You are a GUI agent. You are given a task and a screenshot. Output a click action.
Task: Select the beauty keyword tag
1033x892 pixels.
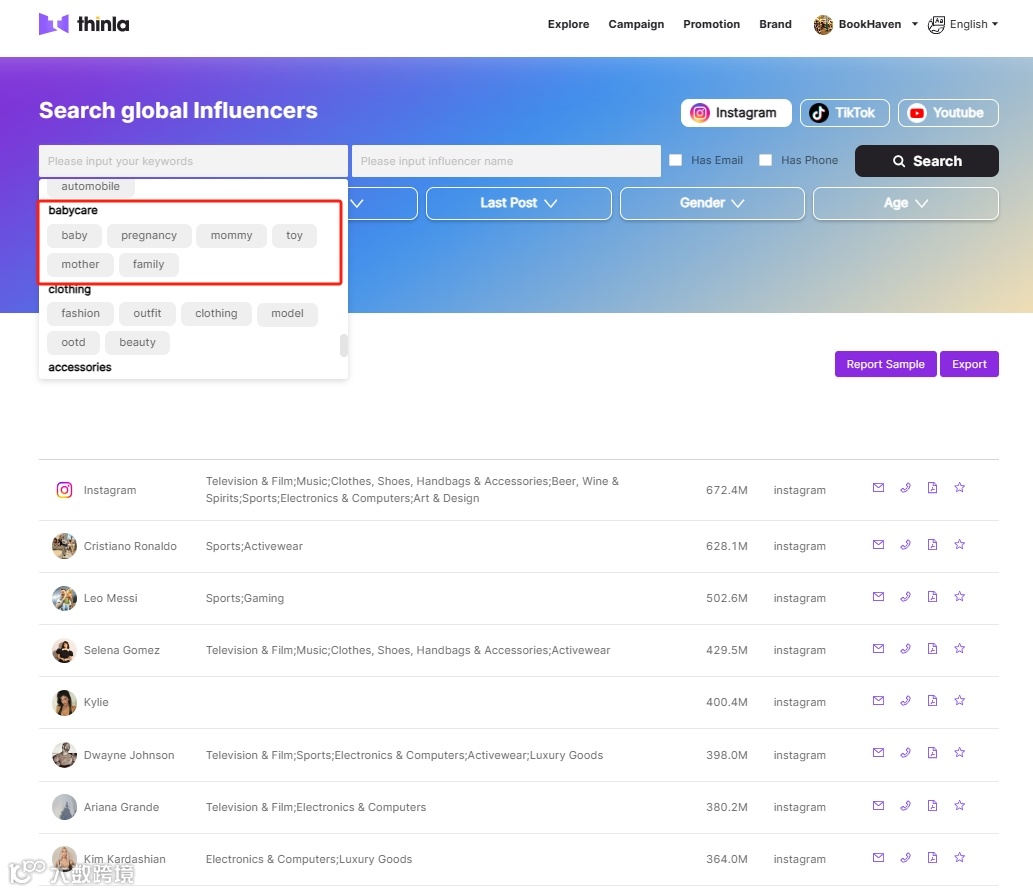(x=137, y=343)
